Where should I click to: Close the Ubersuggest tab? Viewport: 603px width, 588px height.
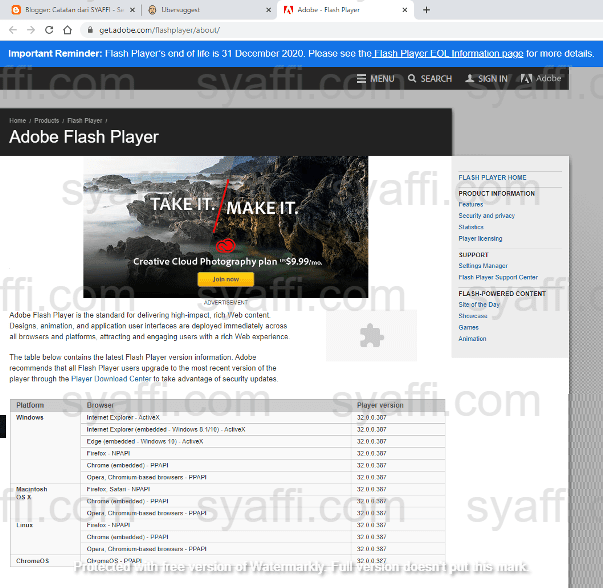tap(268, 10)
